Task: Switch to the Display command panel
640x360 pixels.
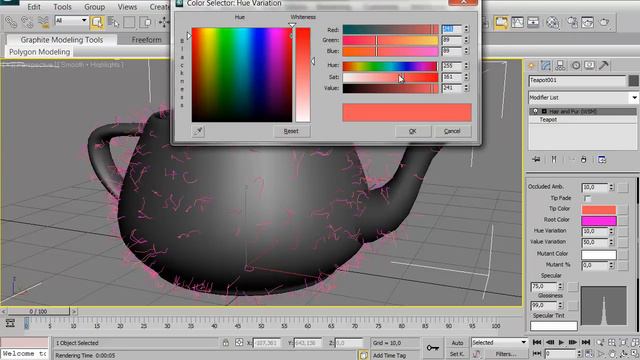Action: (589, 65)
